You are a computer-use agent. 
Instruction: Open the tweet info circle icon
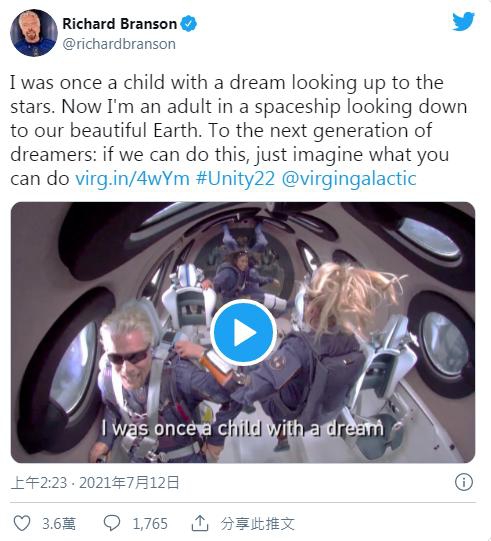point(464,482)
